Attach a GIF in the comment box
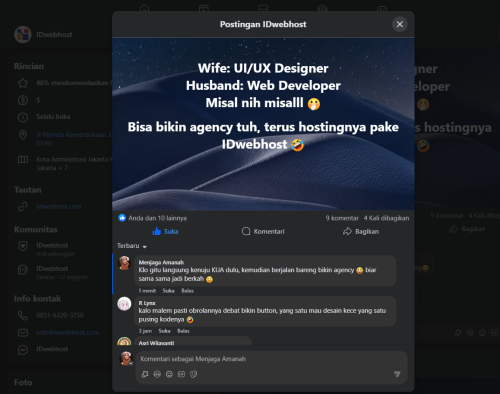The image size is (500, 394). 181,374
